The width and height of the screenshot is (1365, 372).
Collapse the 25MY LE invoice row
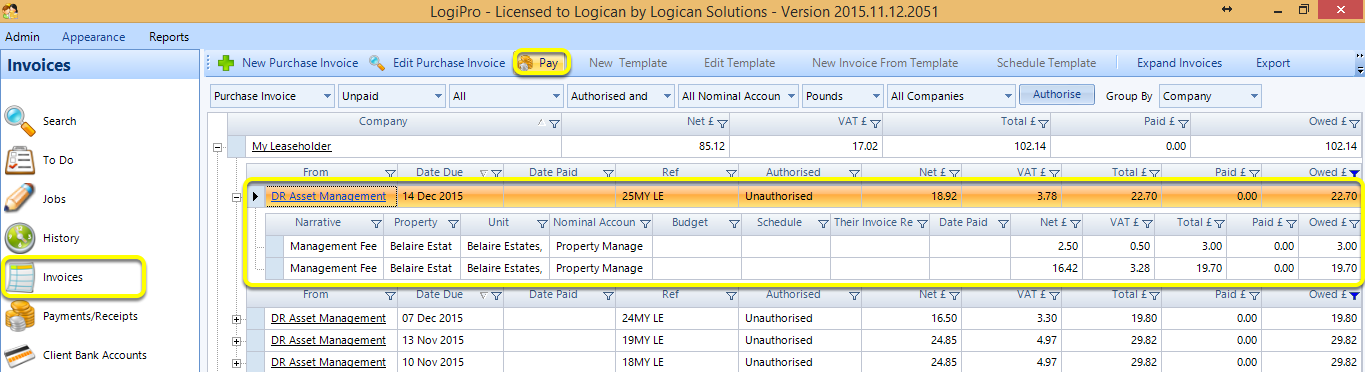[237, 196]
